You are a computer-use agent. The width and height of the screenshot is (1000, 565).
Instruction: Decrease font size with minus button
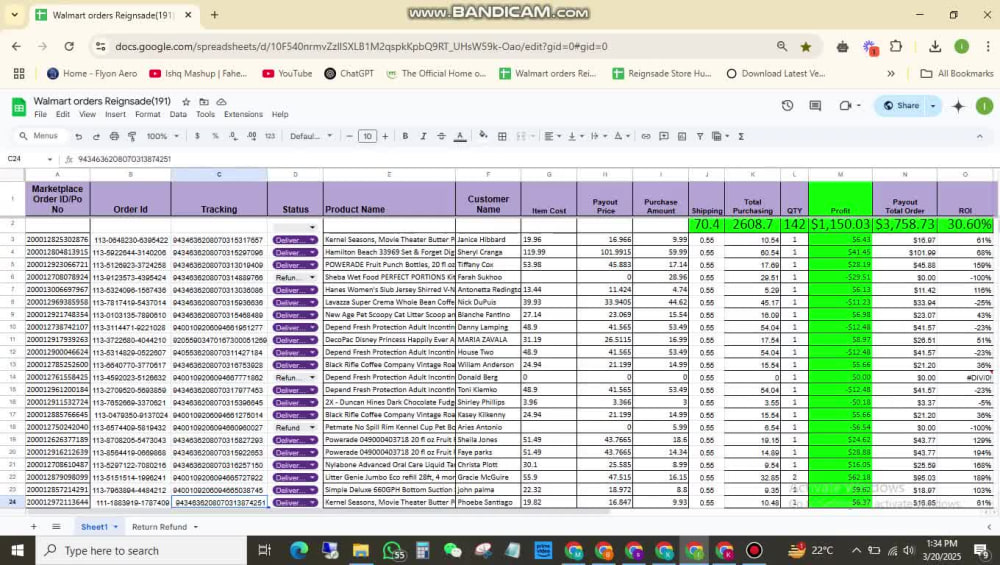349,136
